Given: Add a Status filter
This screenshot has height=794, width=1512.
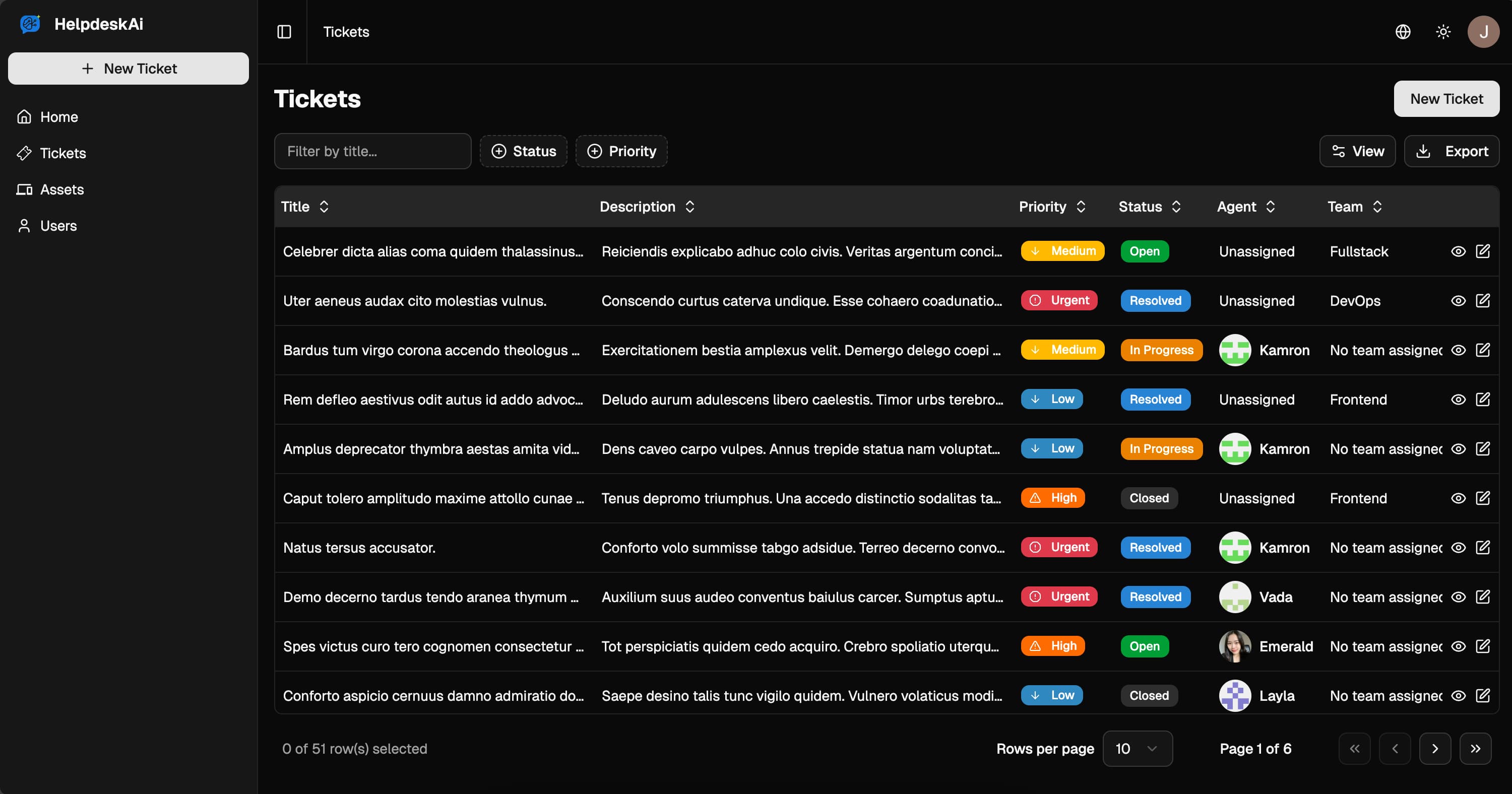Looking at the screenshot, I should [x=523, y=151].
